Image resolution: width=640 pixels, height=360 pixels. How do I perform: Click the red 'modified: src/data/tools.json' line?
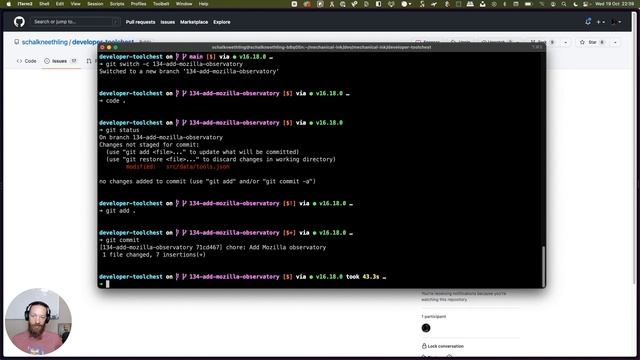(x=178, y=167)
